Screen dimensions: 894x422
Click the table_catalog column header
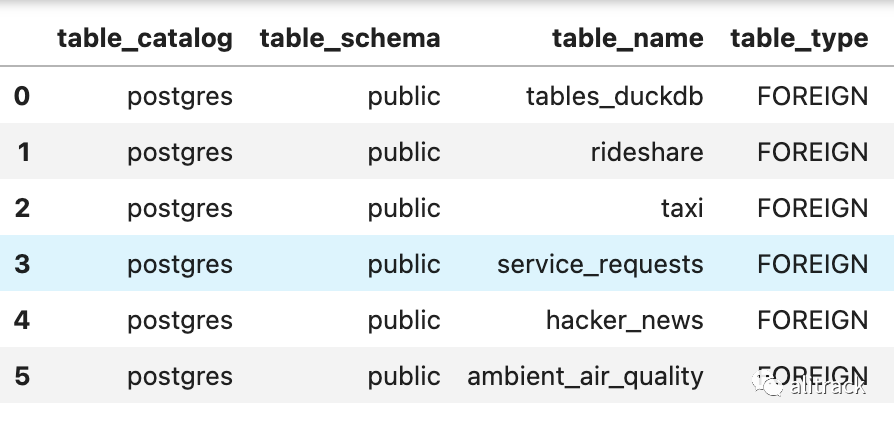point(145,39)
